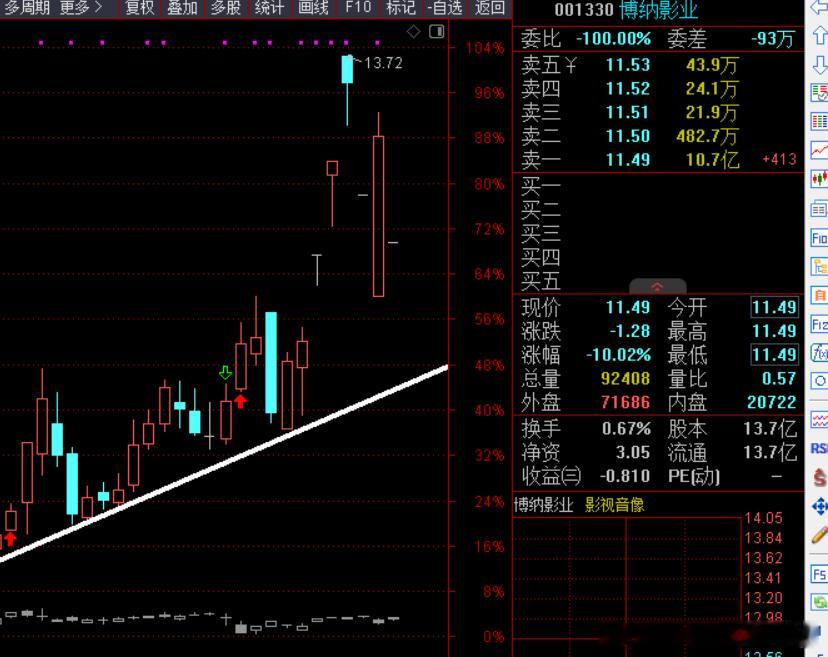Select the 画线 drawing tool

click(x=312, y=8)
